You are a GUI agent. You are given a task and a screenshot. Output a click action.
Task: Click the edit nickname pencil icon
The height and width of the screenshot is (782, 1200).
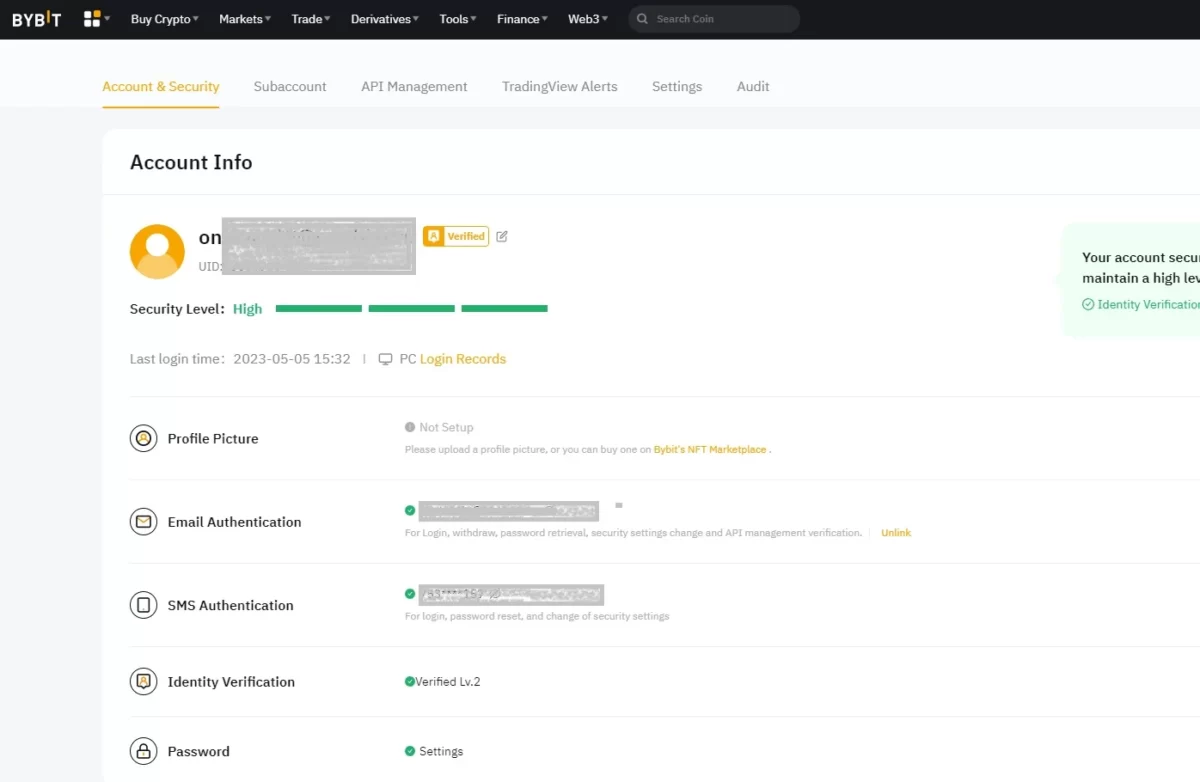click(502, 237)
